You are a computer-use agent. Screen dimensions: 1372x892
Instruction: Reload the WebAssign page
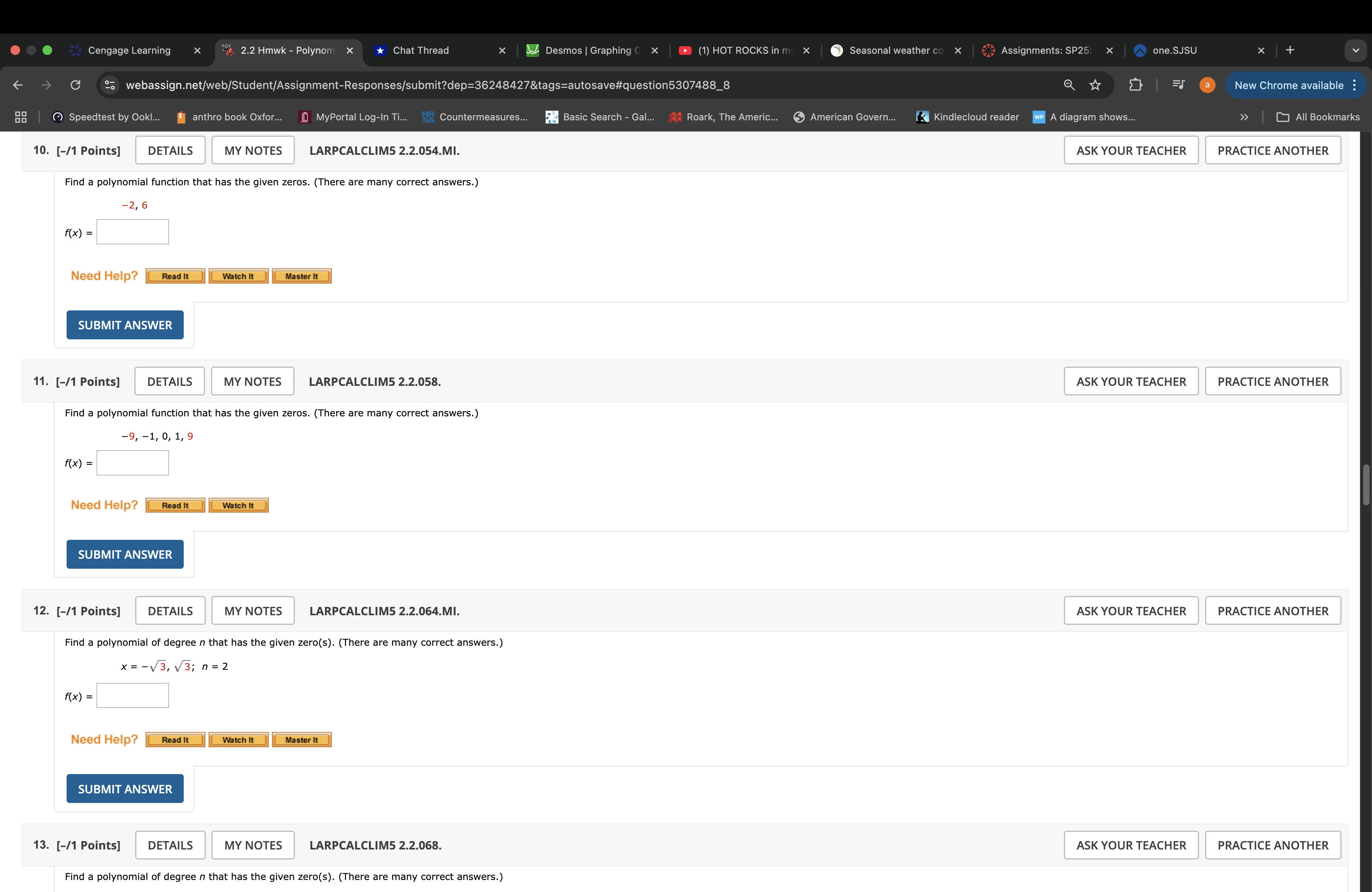pos(75,85)
